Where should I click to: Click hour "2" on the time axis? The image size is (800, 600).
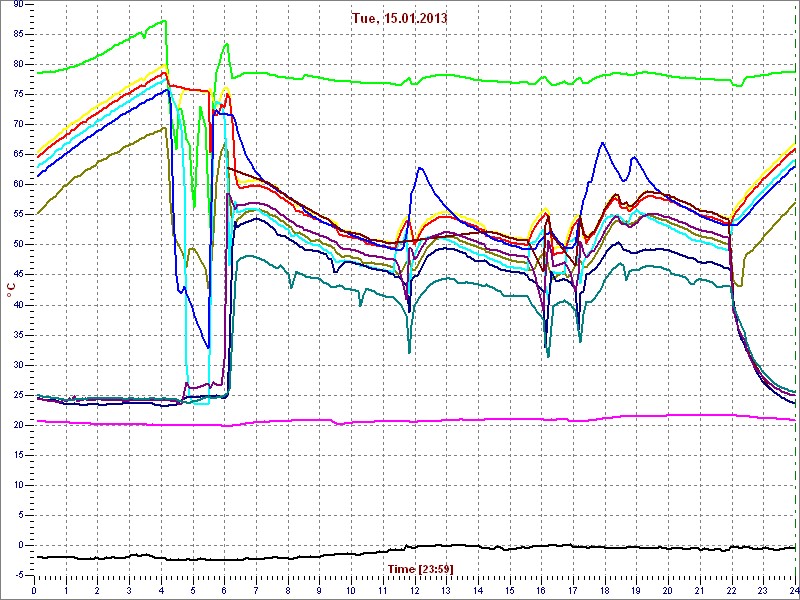tap(97, 590)
